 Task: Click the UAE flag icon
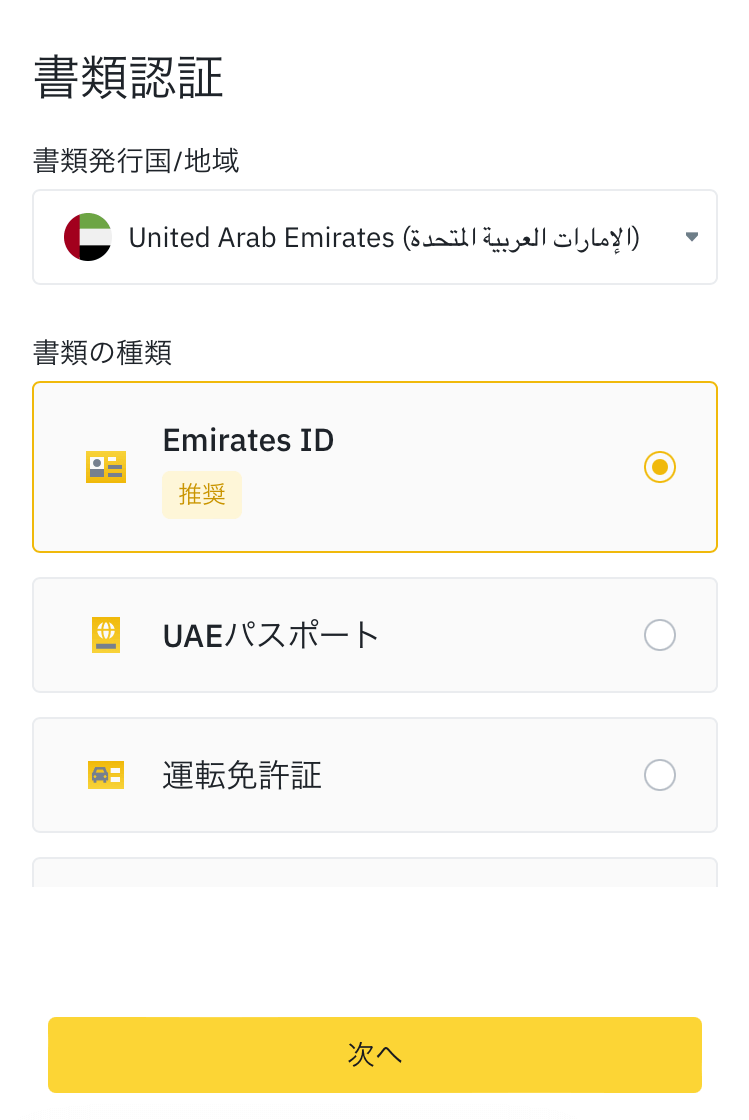[87, 237]
